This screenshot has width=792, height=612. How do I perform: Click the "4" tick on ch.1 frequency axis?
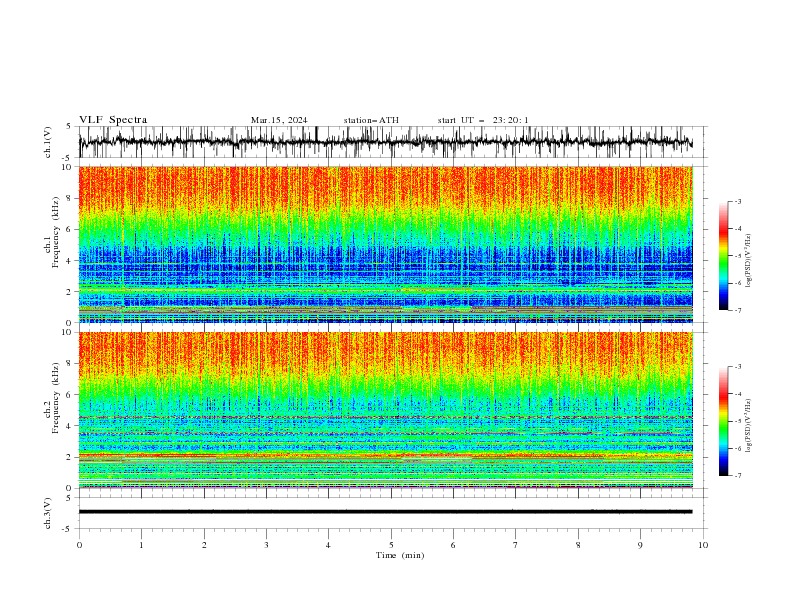click(x=71, y=261)
